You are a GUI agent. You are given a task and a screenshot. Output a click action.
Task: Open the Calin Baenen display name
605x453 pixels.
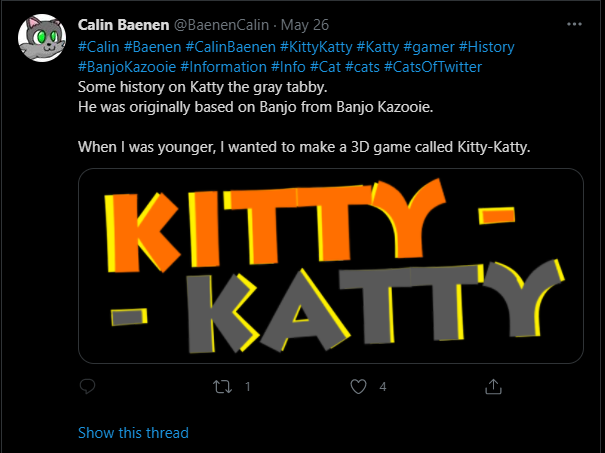pyautogui.click(x=123, y=25)
